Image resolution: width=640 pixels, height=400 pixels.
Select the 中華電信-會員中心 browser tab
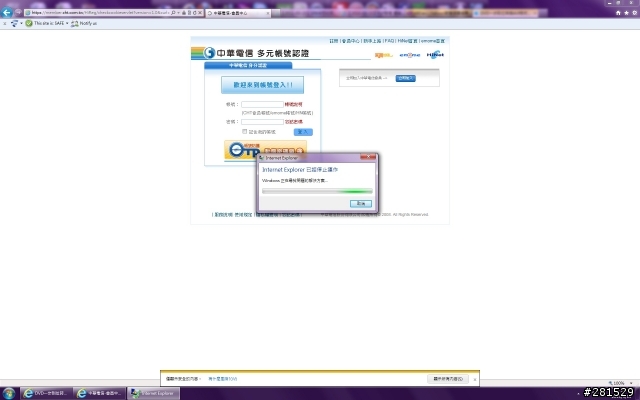click(238, 13)
